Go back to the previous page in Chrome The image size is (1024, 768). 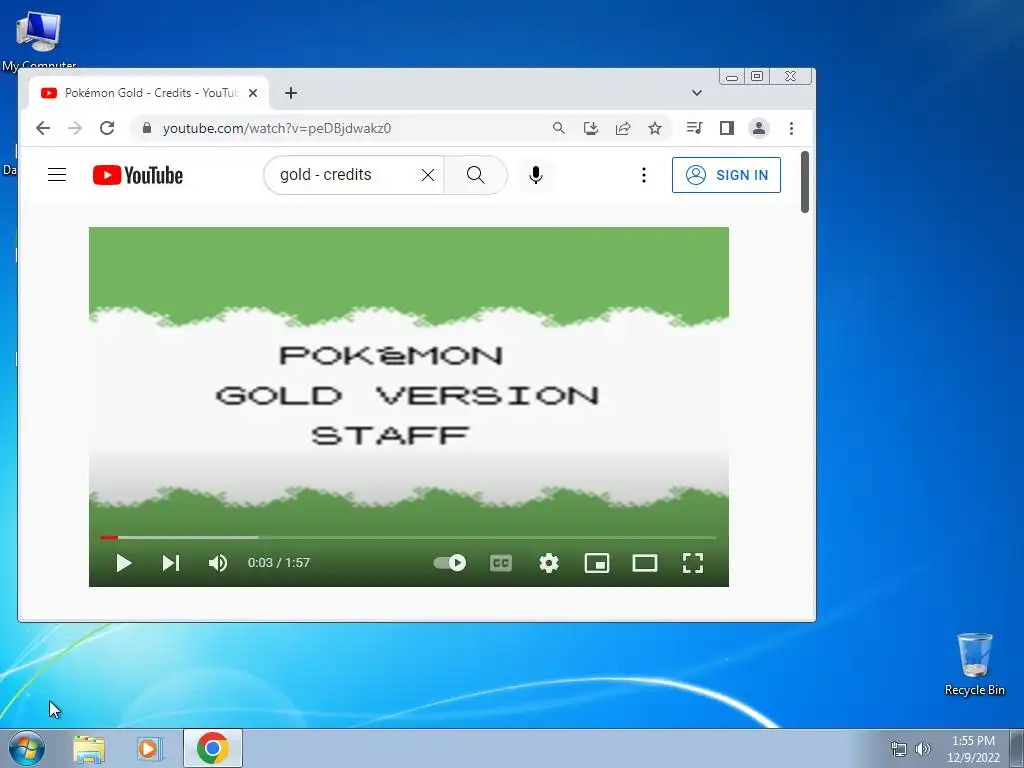click(43, 128)
